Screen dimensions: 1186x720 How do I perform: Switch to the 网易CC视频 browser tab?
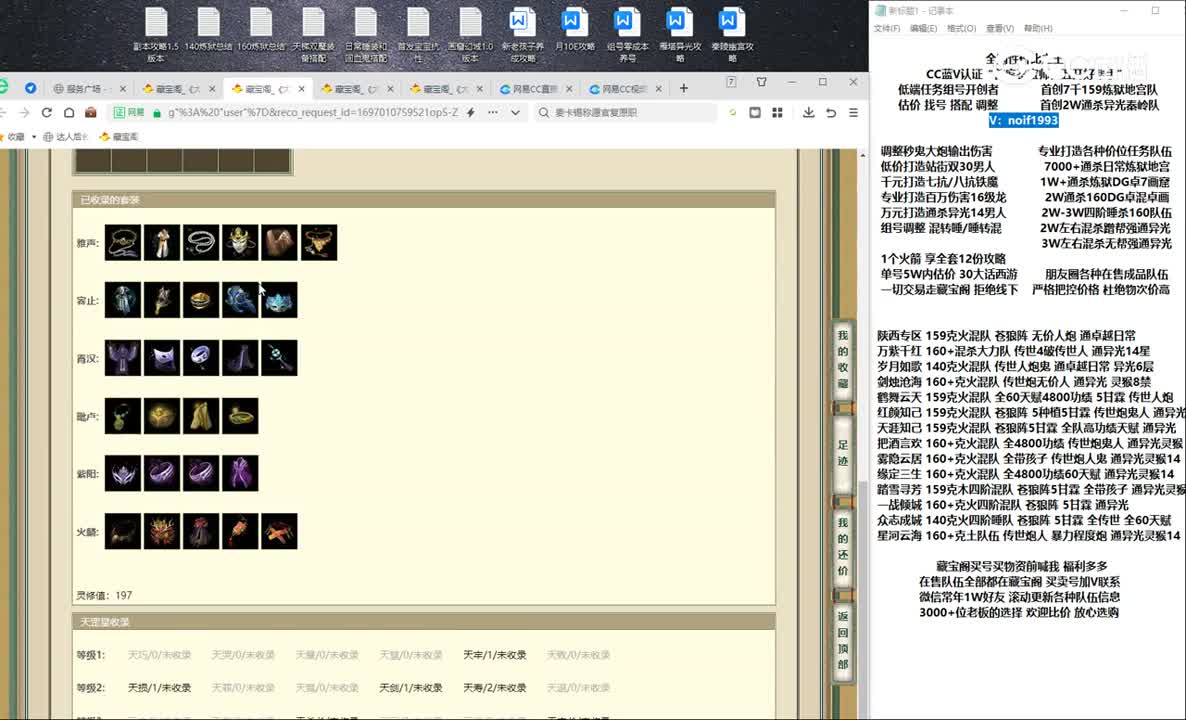[x=625, y=88]
